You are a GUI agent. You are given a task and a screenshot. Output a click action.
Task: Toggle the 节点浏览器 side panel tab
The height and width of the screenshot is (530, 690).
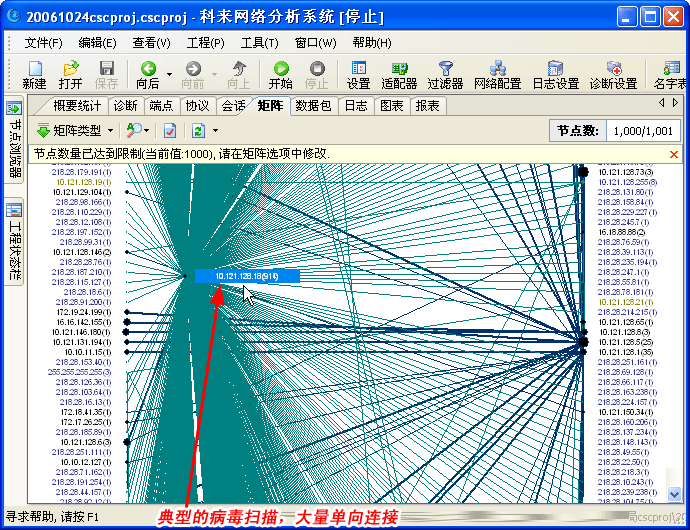coord(14,145)
